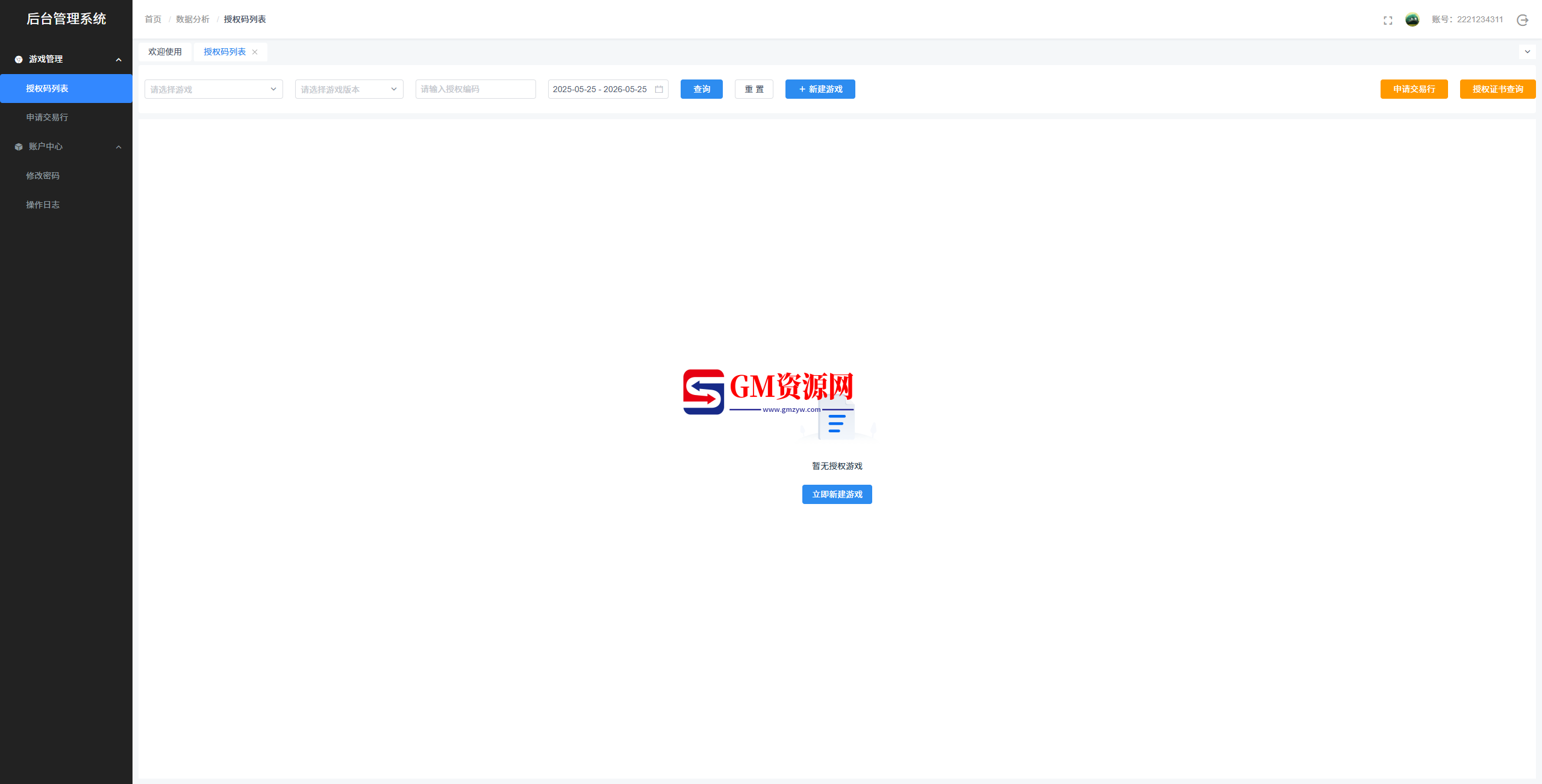The image size is (1542, 784).
Task: Collapse the 游戏管理 menu chevron
Action: 119,60
